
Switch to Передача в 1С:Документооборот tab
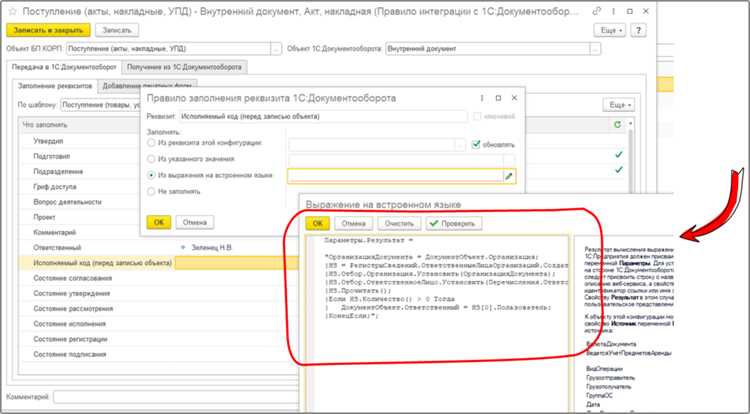click(x=64, y=67)
